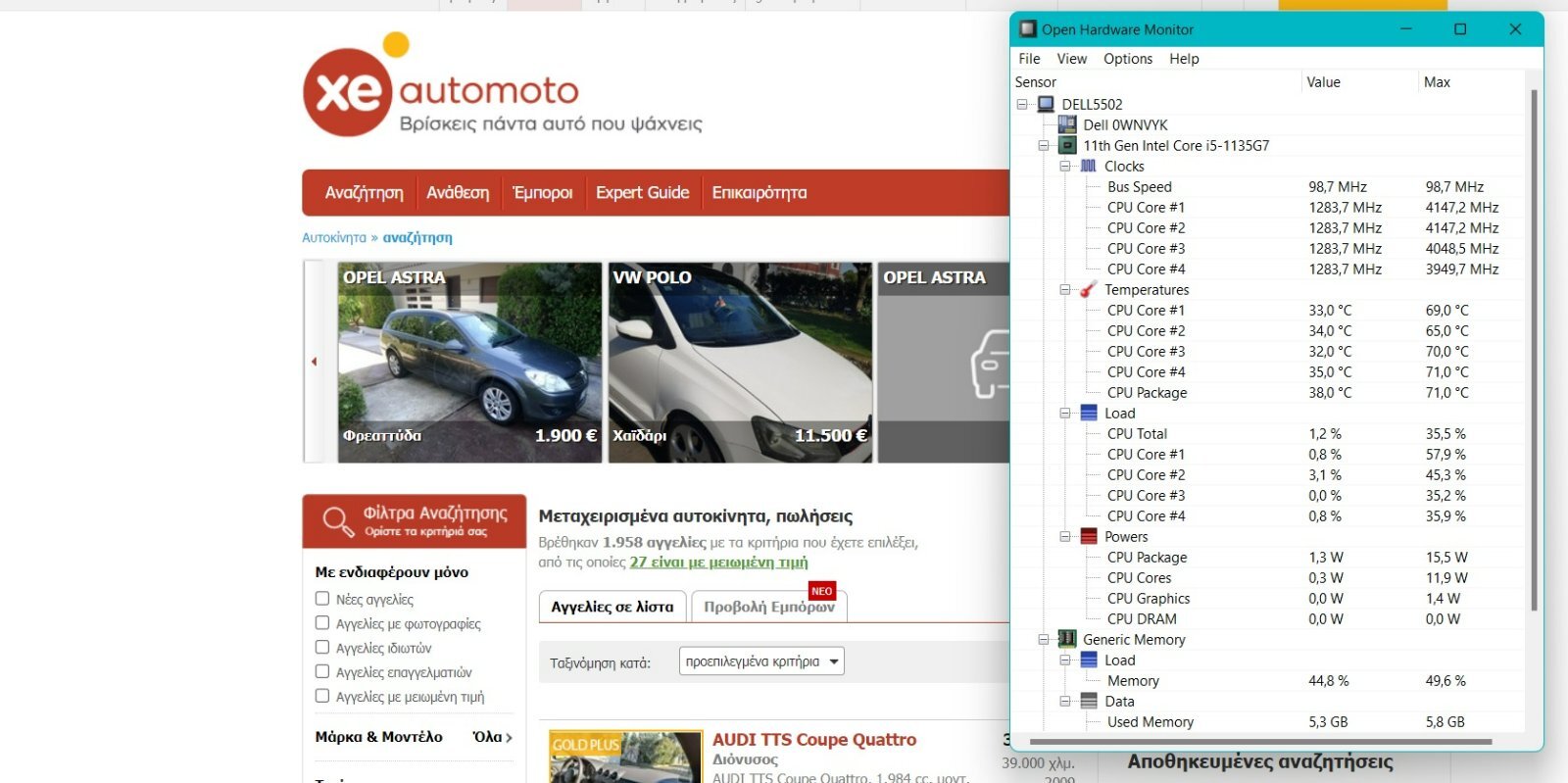Screen dimensions: 1568x783
Task: Go to Ανάθεση in site navigation
Action: [458, 192]
